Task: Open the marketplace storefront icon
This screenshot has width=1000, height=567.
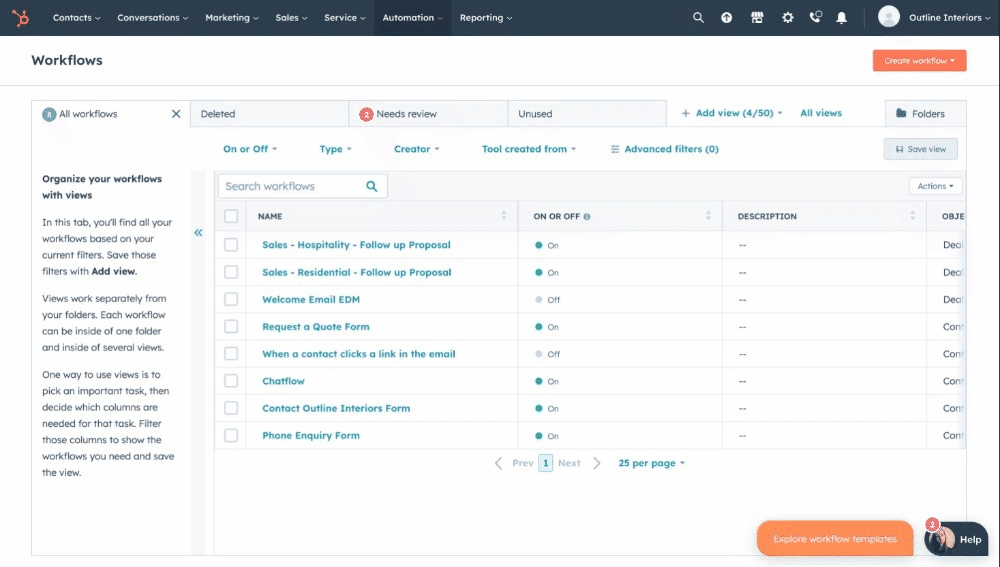Action: tap(757, 18)
